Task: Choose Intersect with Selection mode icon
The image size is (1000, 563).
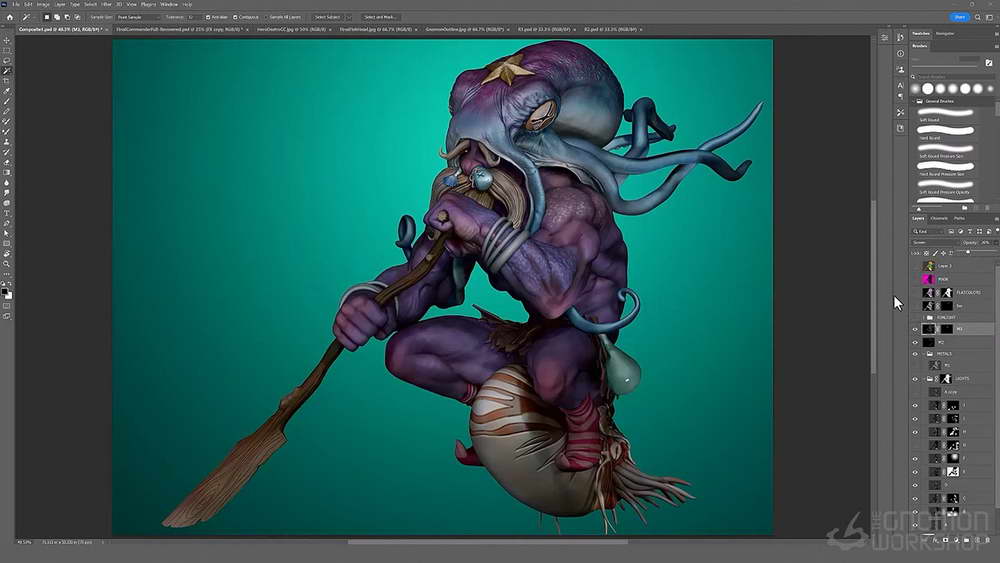Action: (x=77, y=17)
